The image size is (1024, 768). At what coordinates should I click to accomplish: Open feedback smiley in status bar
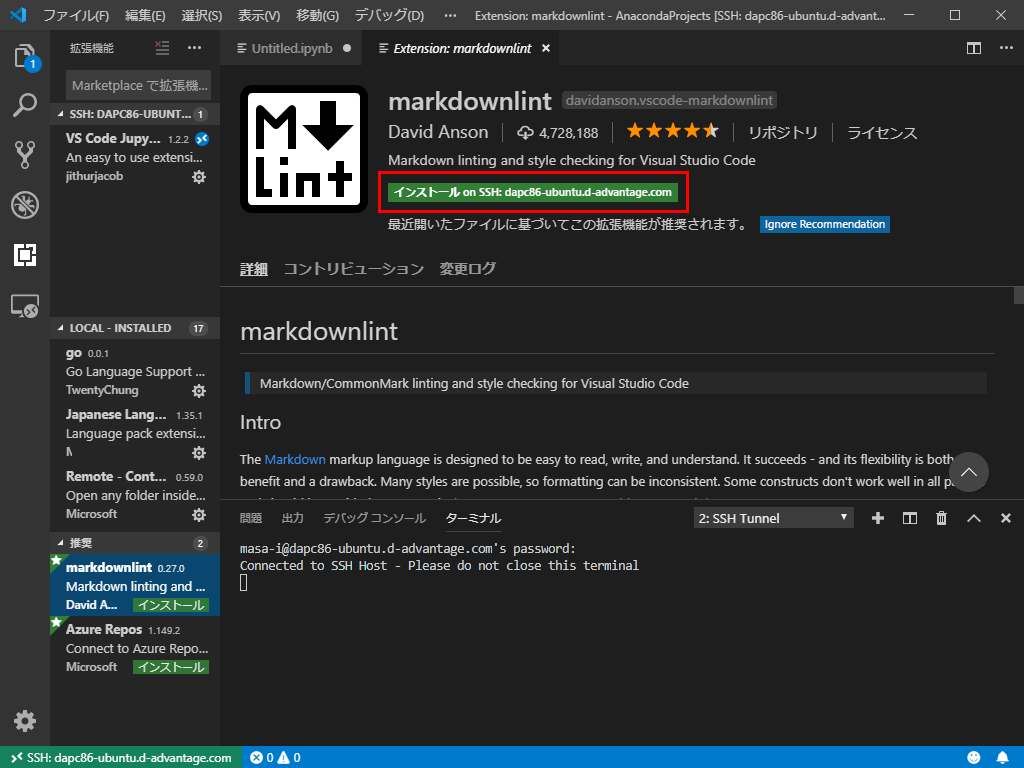pyautogui.click(x=974, y=758)
